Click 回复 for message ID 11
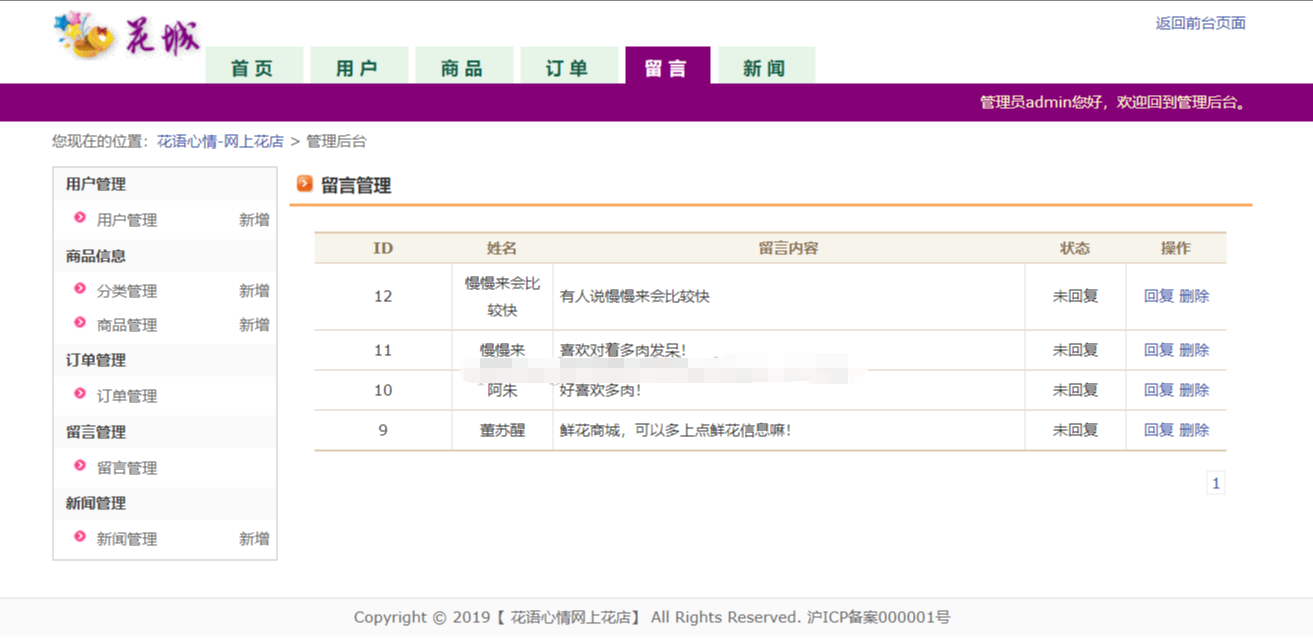The image size is (1313, 641). (1159, 350)
